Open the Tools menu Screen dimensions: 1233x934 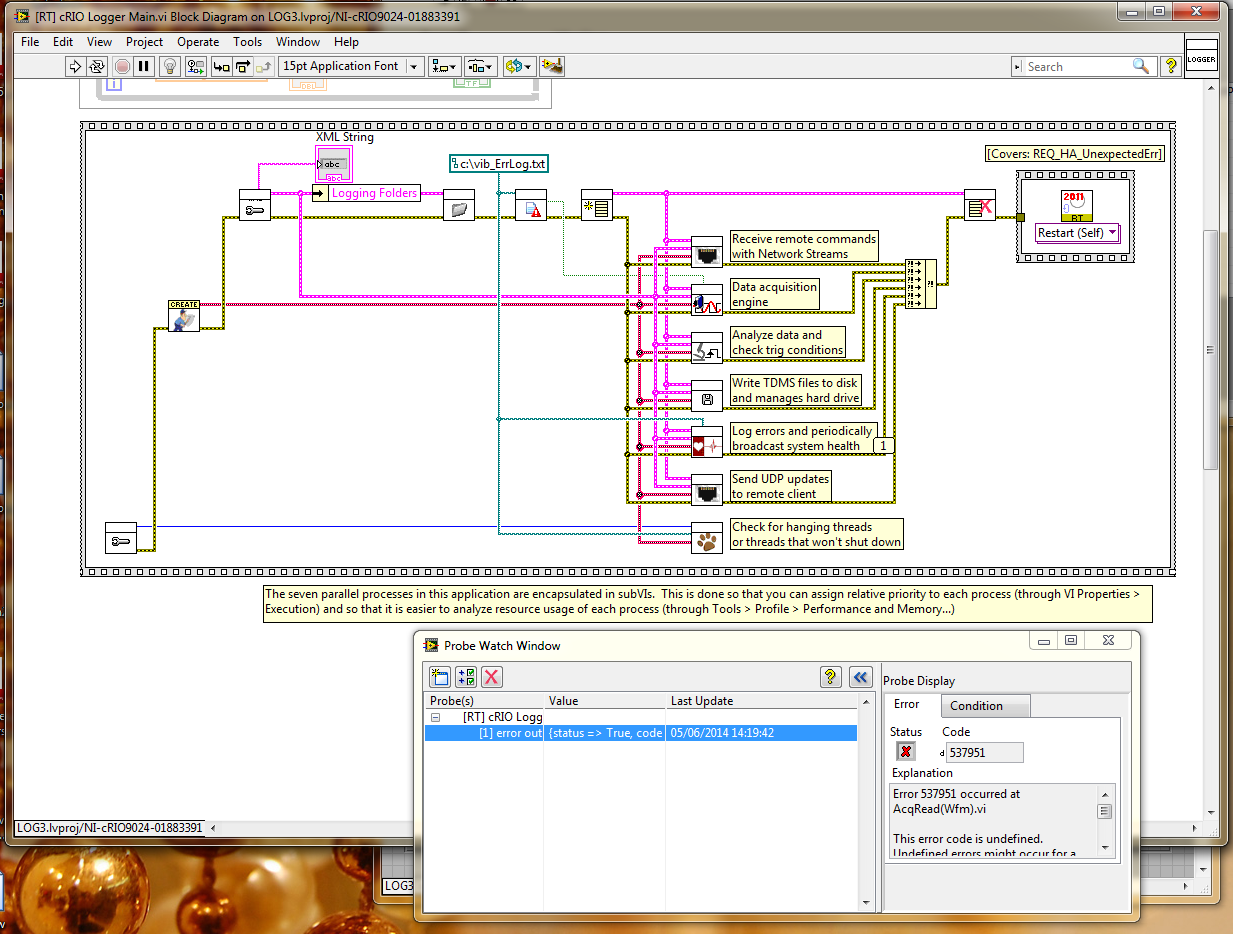pos(248,42)
